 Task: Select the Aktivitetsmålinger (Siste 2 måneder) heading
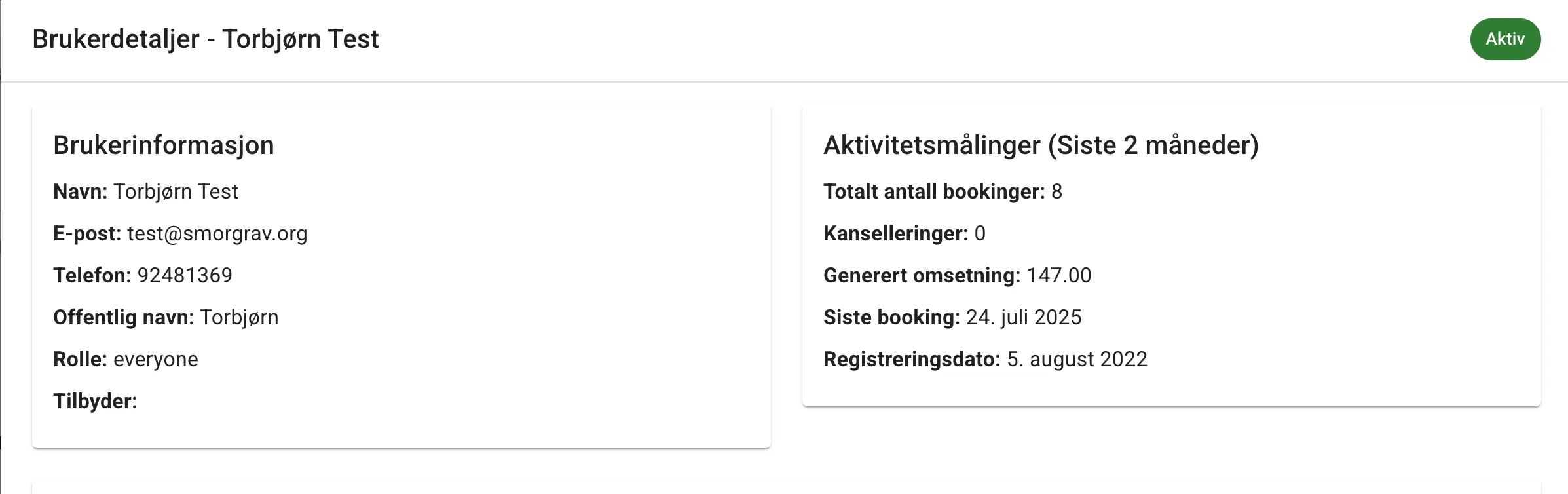click(1041, 145)
